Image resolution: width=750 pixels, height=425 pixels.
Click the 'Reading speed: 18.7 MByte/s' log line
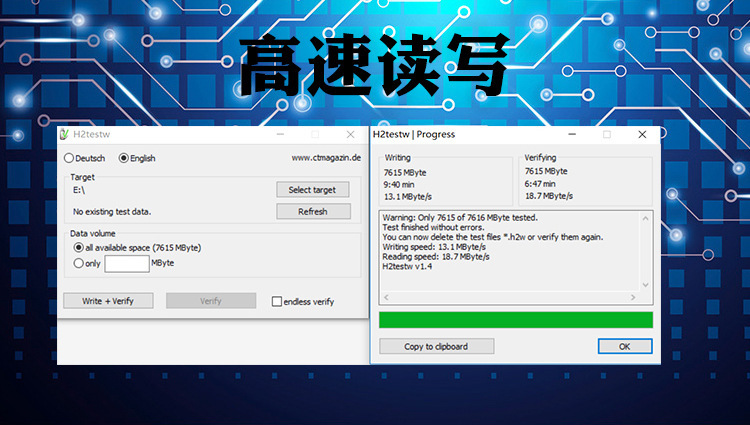pyautogui.click(x=436, y=257)
